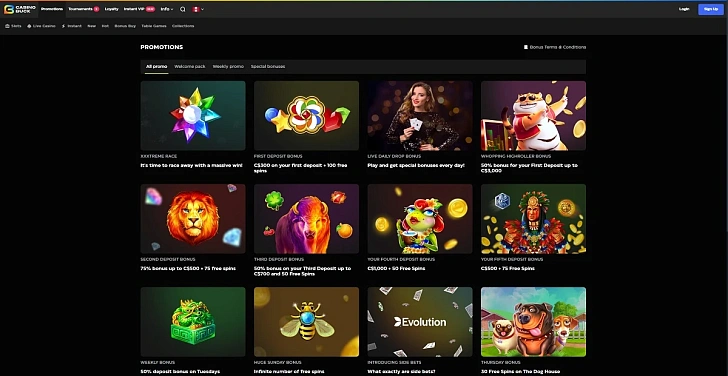728x376 pixels.
Task: Click the blue Sign Up button
Action: tap(711, 9)
